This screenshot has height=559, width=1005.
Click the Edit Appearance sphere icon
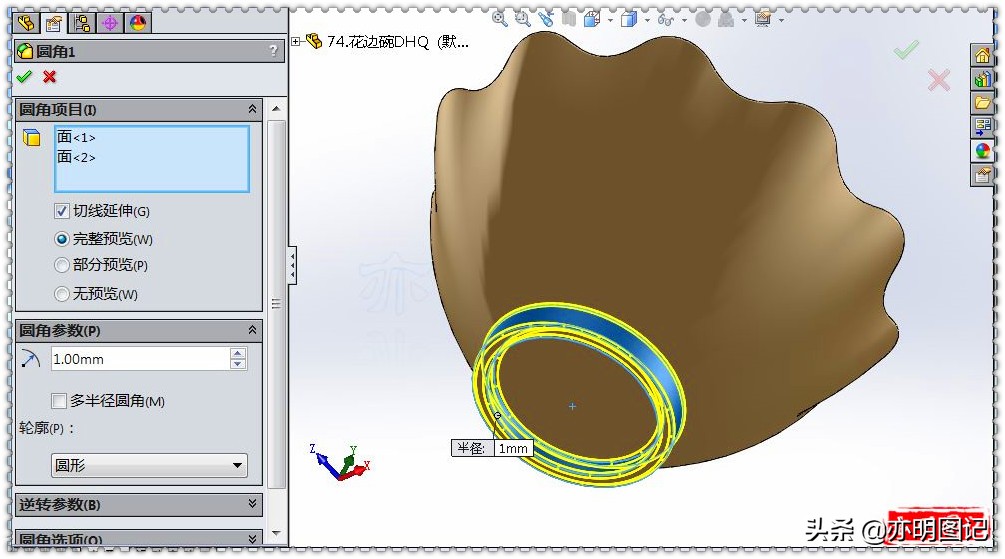703,19
